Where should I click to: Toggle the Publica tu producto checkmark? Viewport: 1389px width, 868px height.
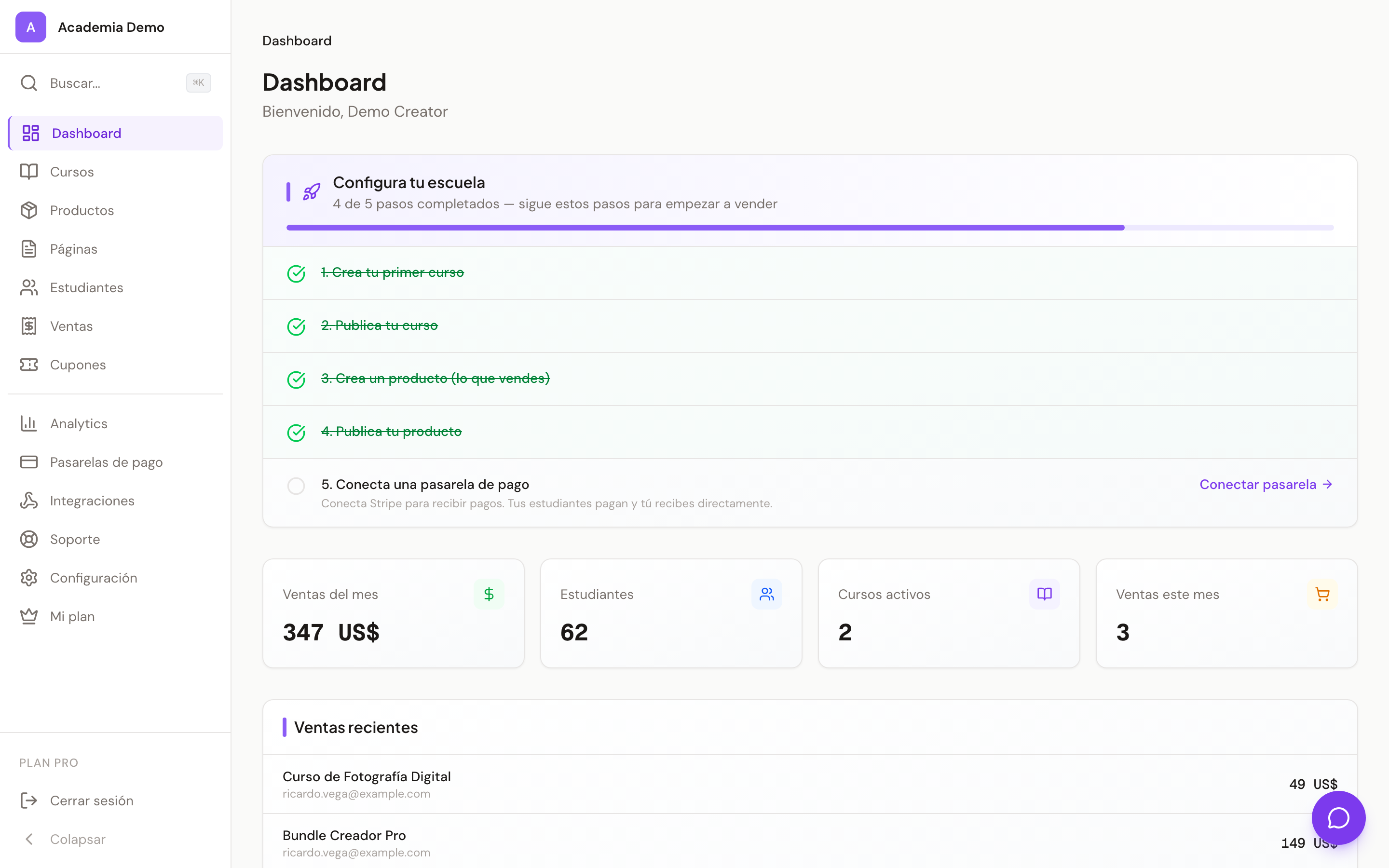pyautogui.click(x=296, y=433)
